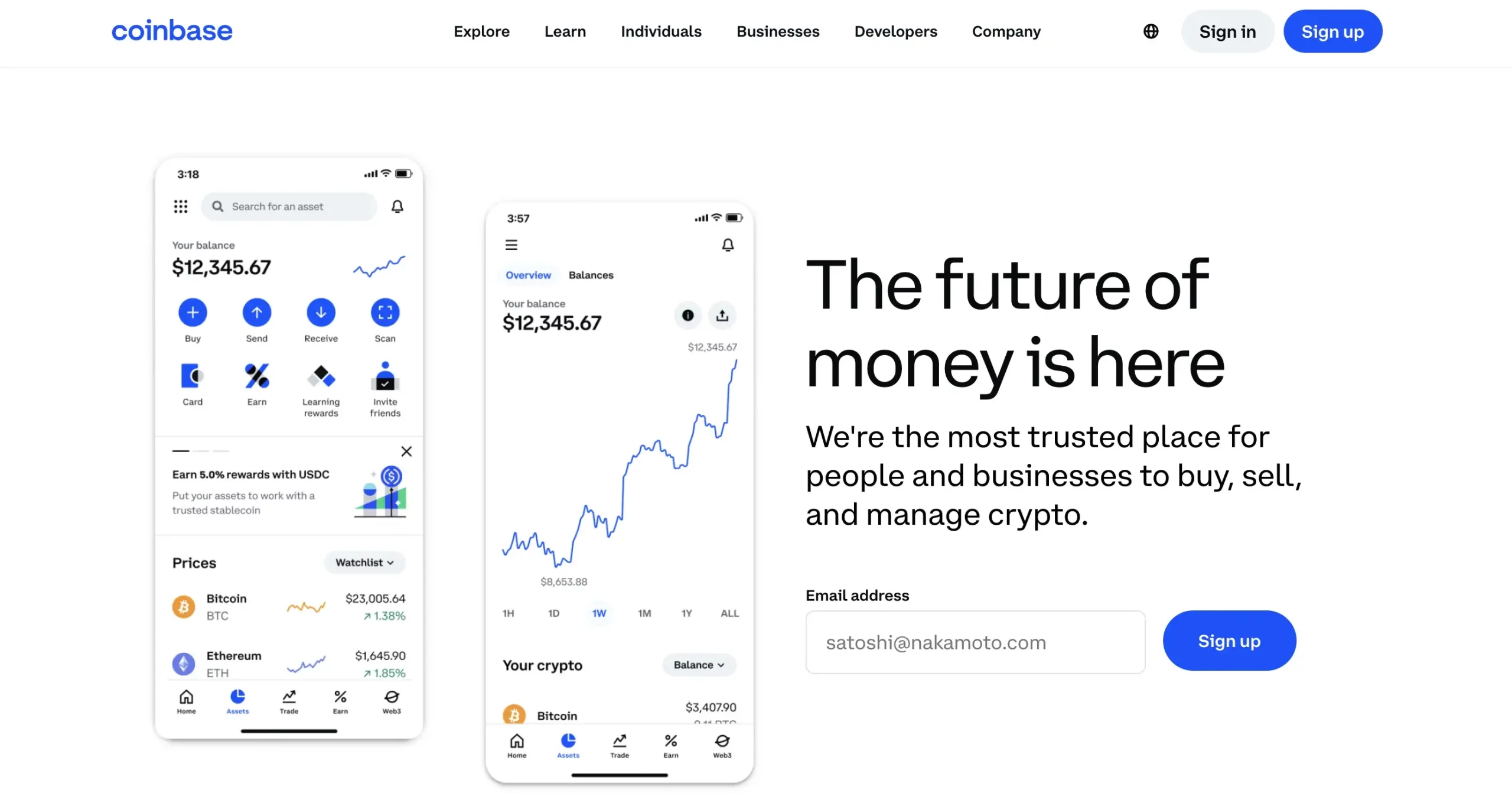Click the Scan icon in the app
This screenshot has width=1512, height=806.
coord(385,313)
